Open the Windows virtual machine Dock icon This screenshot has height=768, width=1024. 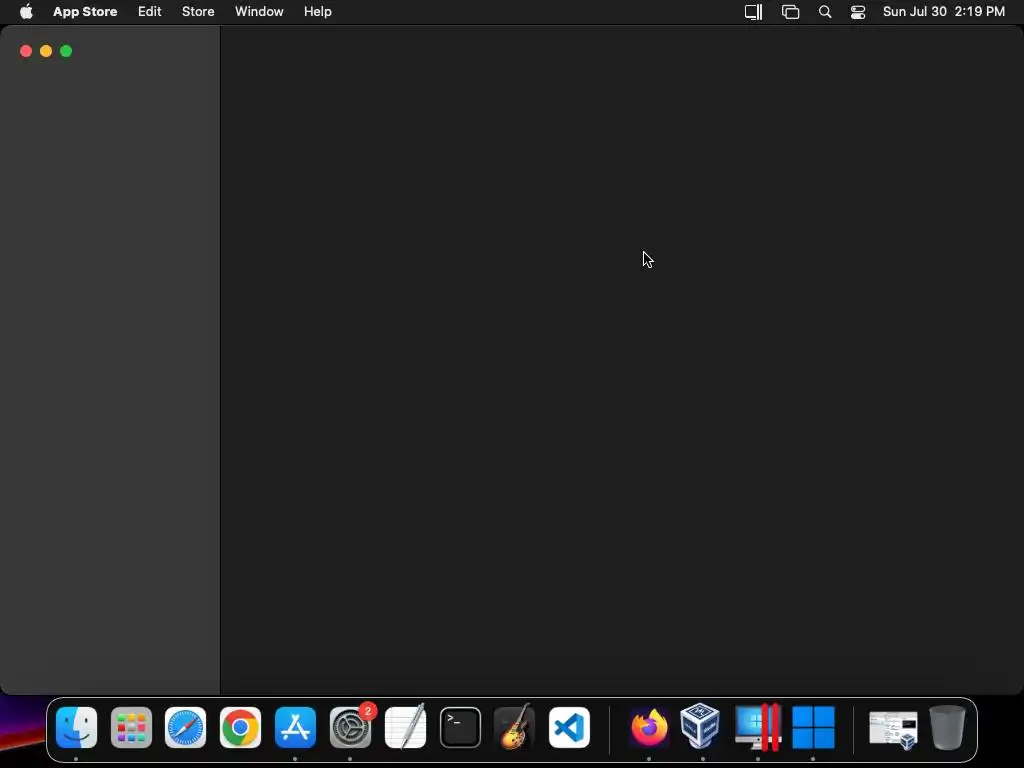tap(813, 728)
